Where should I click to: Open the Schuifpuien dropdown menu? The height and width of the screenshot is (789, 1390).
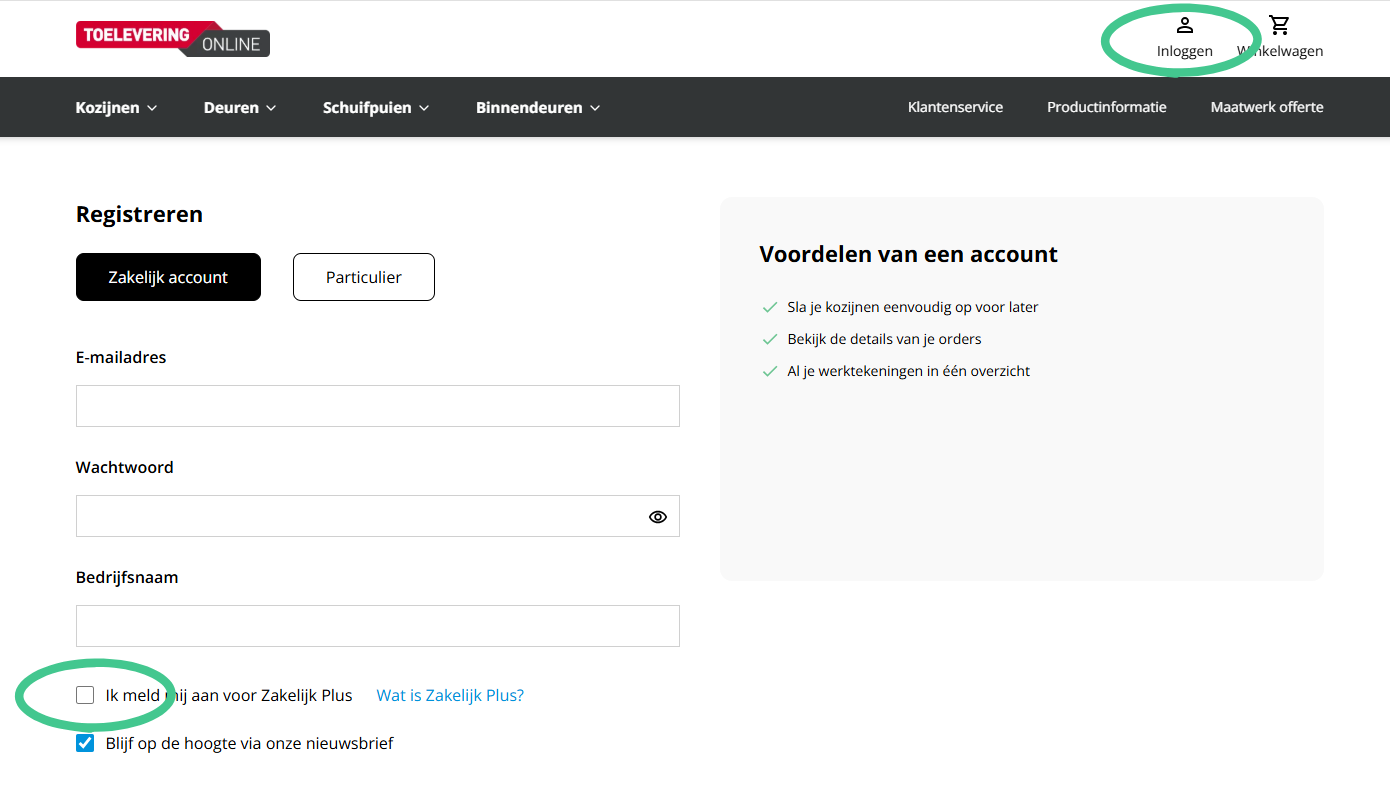(x=375, y=107)
